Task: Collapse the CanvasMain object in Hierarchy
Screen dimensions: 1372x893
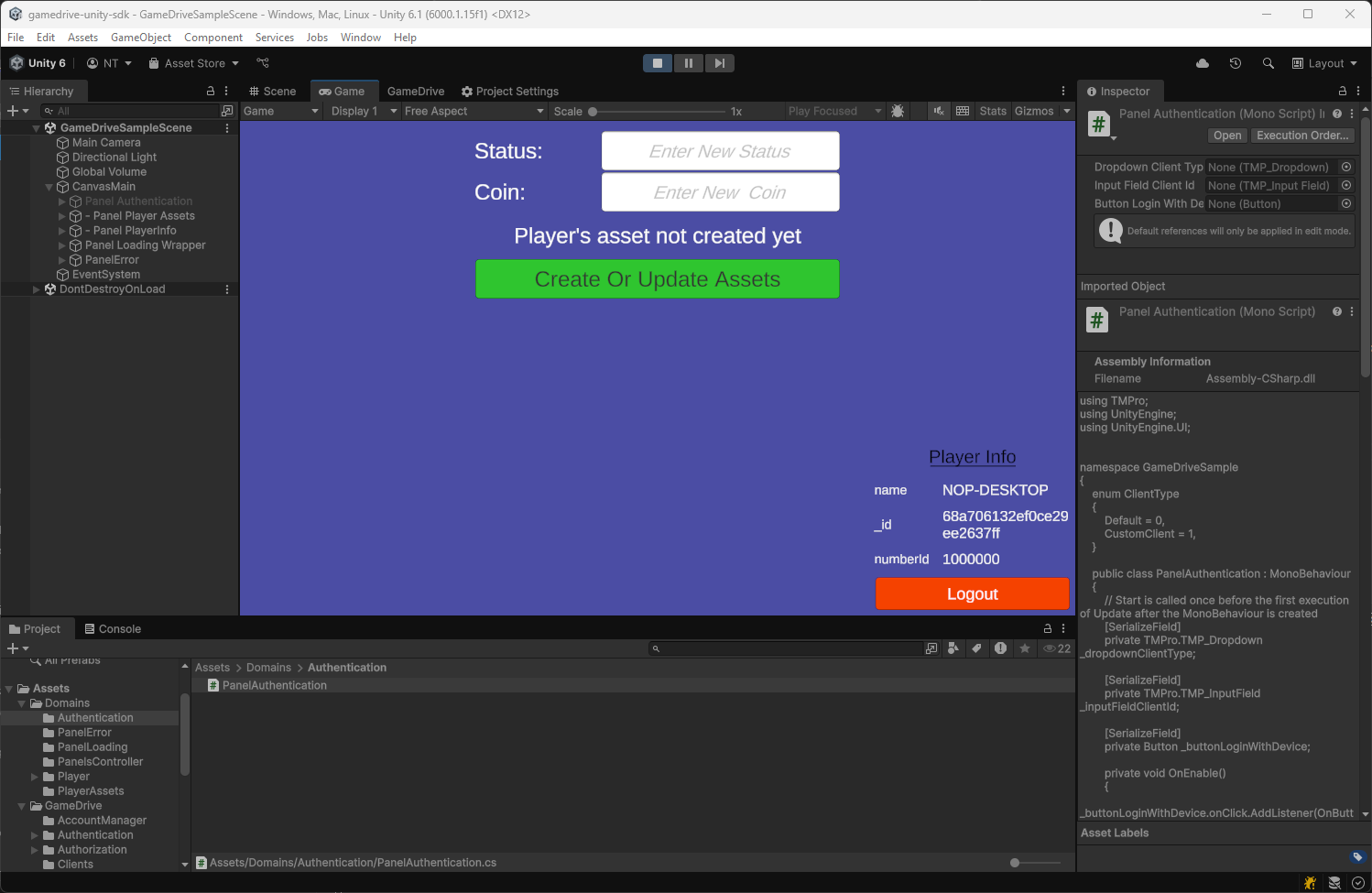Action: 49,186
